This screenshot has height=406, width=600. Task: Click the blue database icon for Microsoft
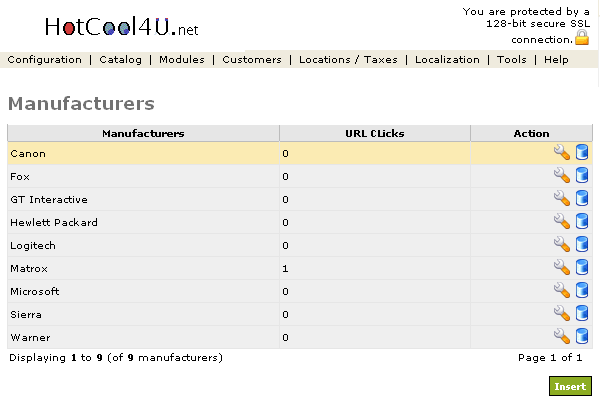(582, 291)
